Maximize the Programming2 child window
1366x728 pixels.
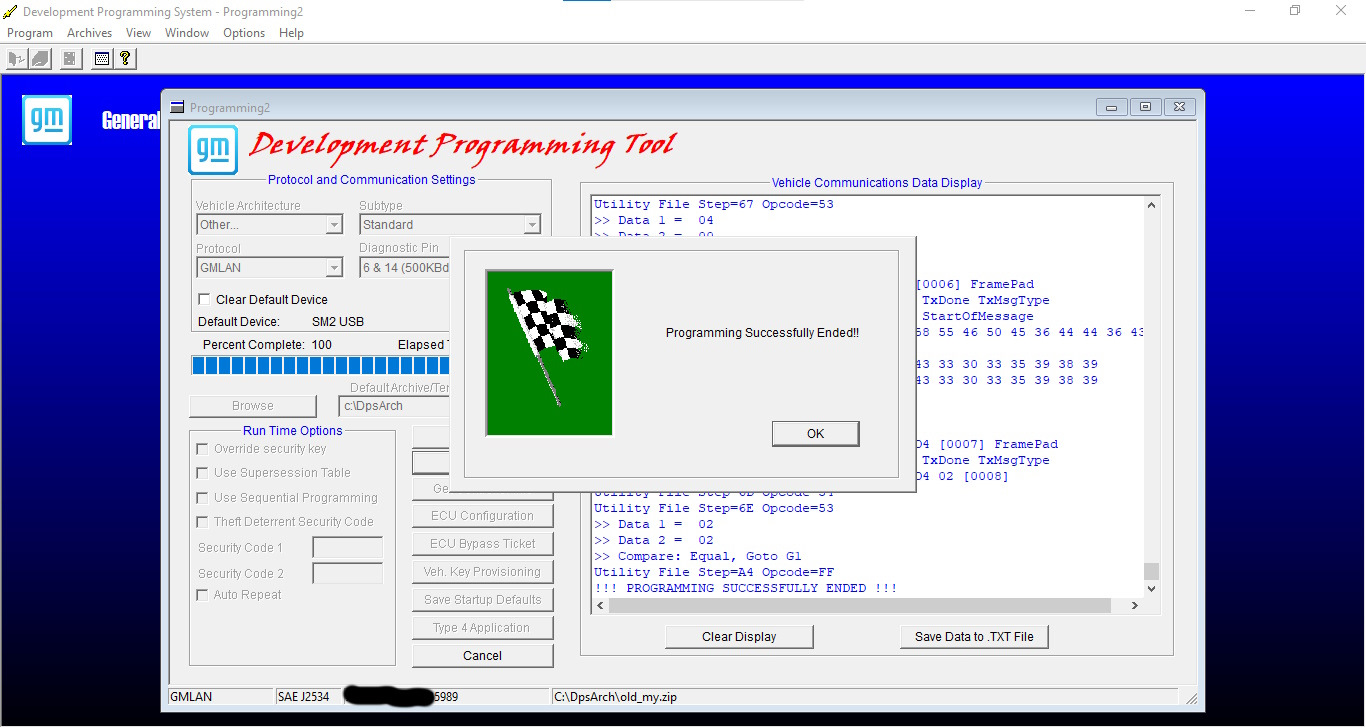pyautogui.click(x=1146, y=107)
